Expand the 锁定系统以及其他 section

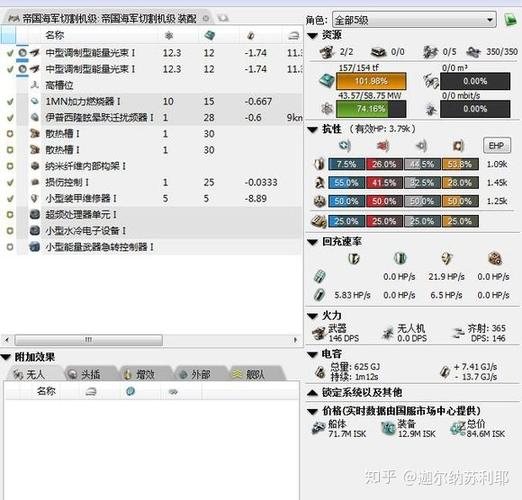click(x=313, y=393)
